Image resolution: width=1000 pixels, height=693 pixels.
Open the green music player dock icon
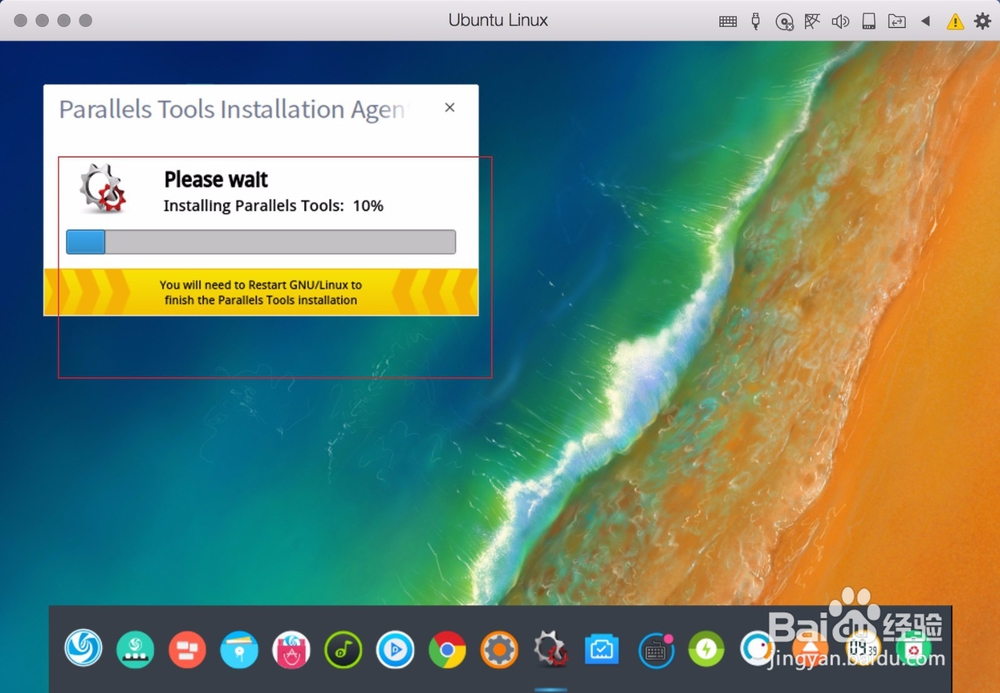[x=343, y=649]
